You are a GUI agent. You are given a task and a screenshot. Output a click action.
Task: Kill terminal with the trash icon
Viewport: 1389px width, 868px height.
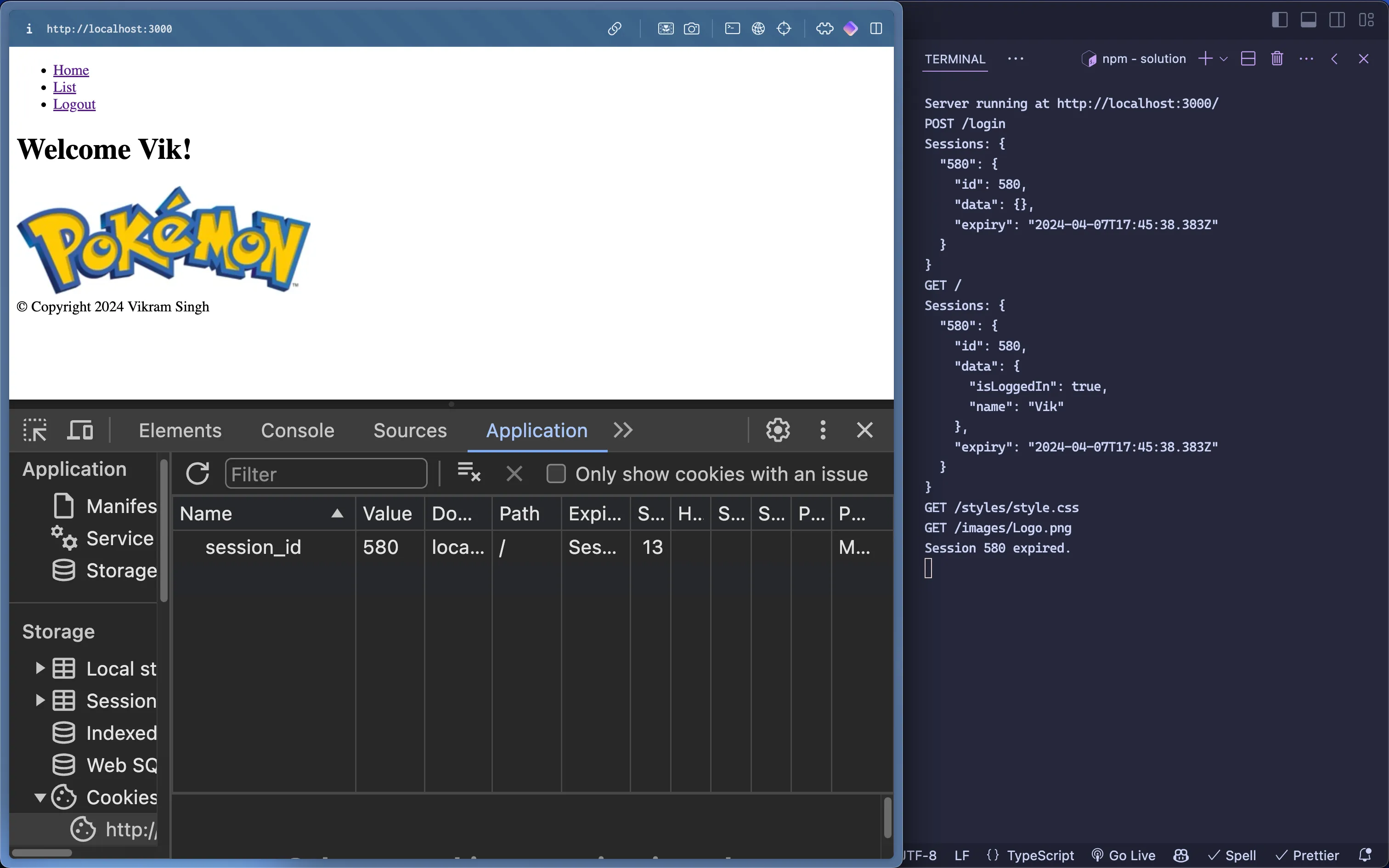click(x=1277, y=59)
